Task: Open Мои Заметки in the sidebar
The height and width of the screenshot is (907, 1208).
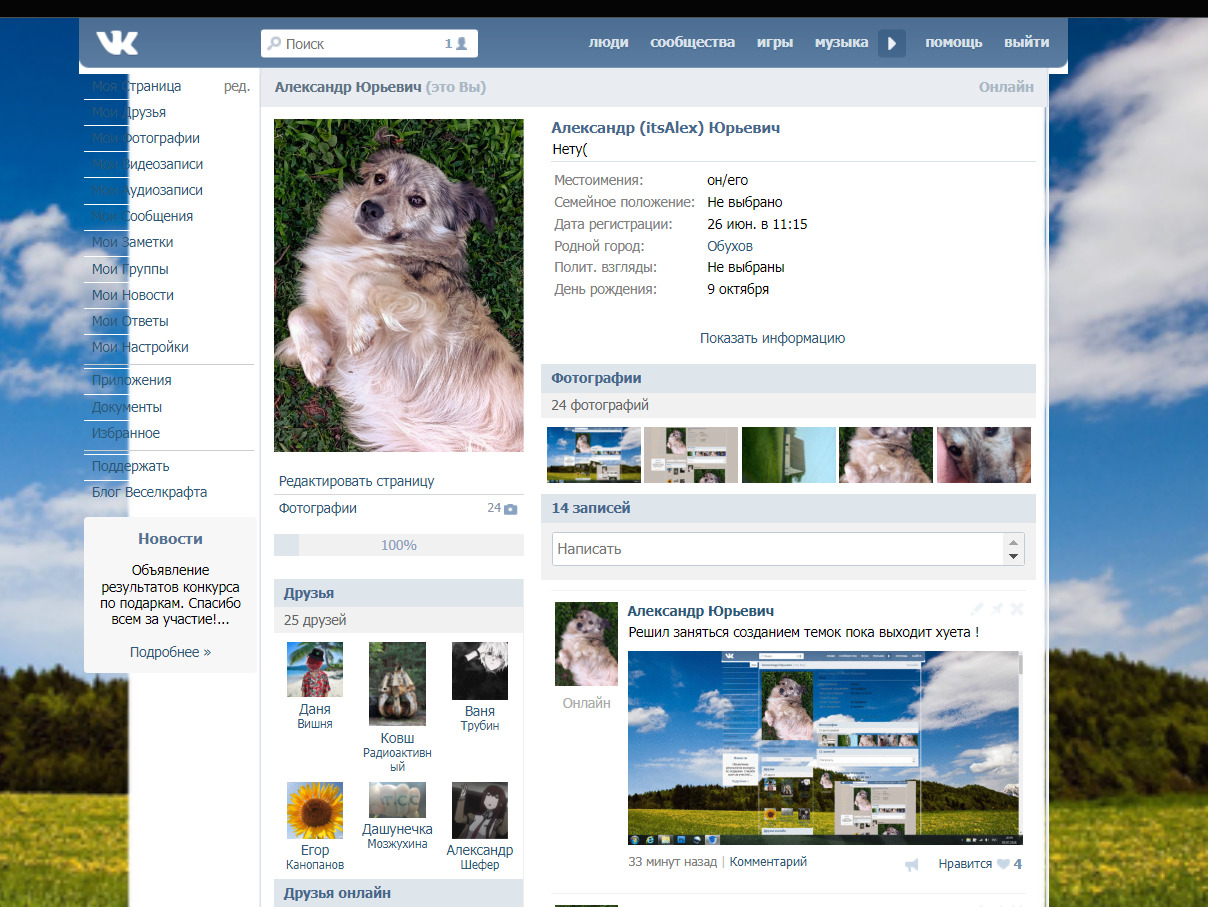Action: pos(133,242)
